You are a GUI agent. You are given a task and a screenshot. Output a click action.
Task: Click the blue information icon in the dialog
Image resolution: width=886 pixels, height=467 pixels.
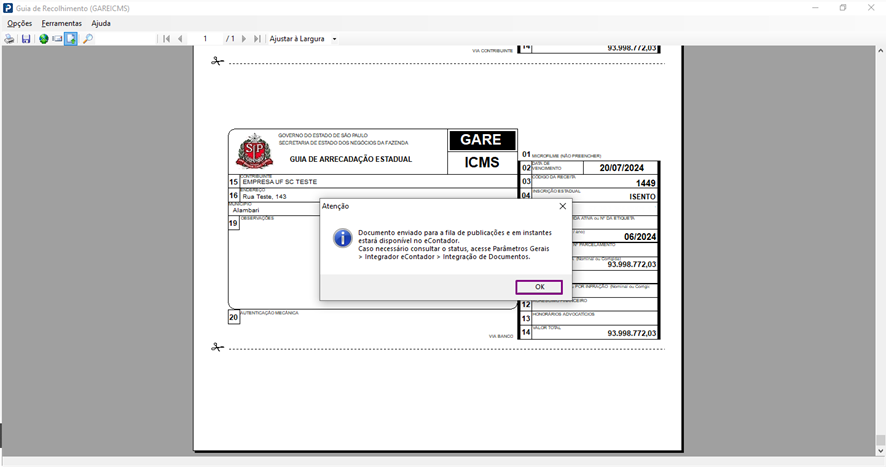[342, 238]
